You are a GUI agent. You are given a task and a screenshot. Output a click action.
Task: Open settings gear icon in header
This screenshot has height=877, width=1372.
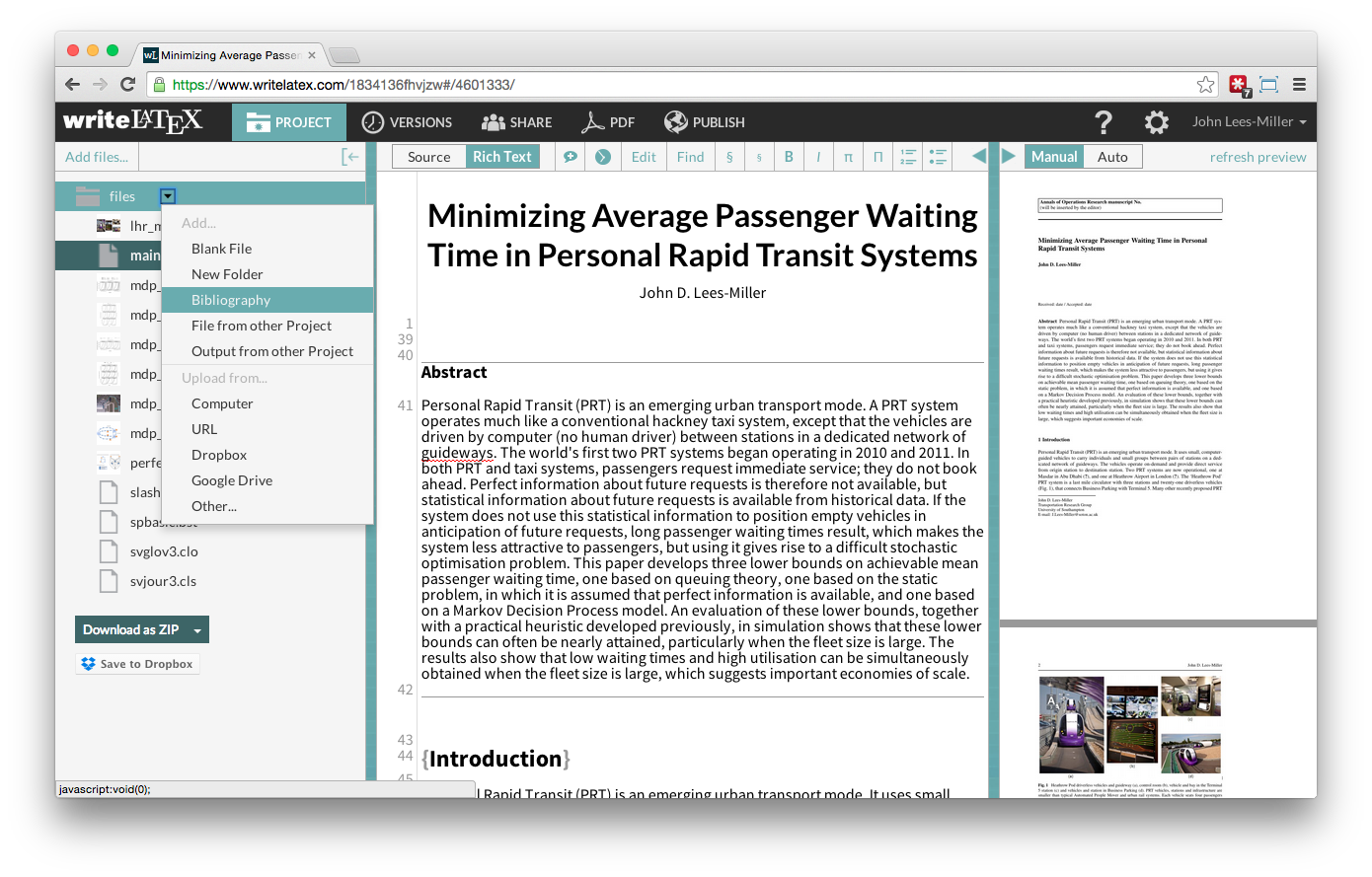point(1156,122)
